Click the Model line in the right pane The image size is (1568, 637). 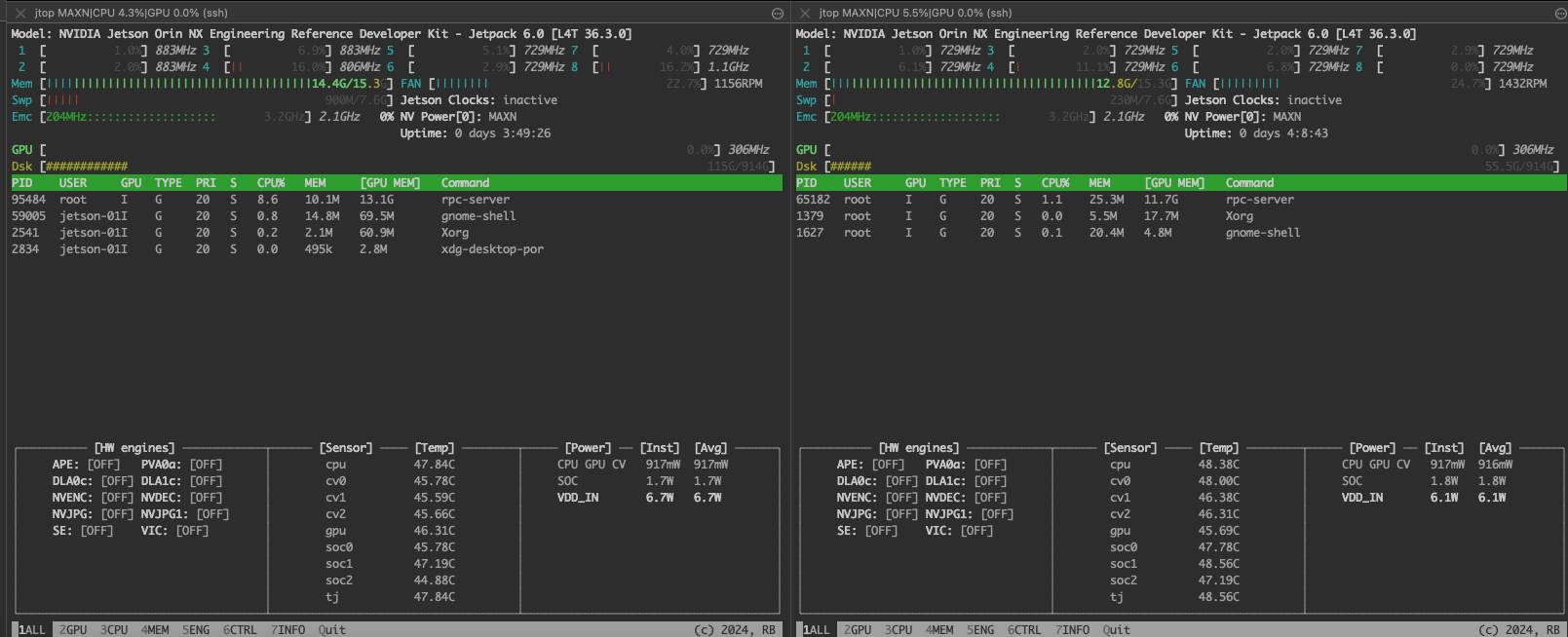point(1106,34)
